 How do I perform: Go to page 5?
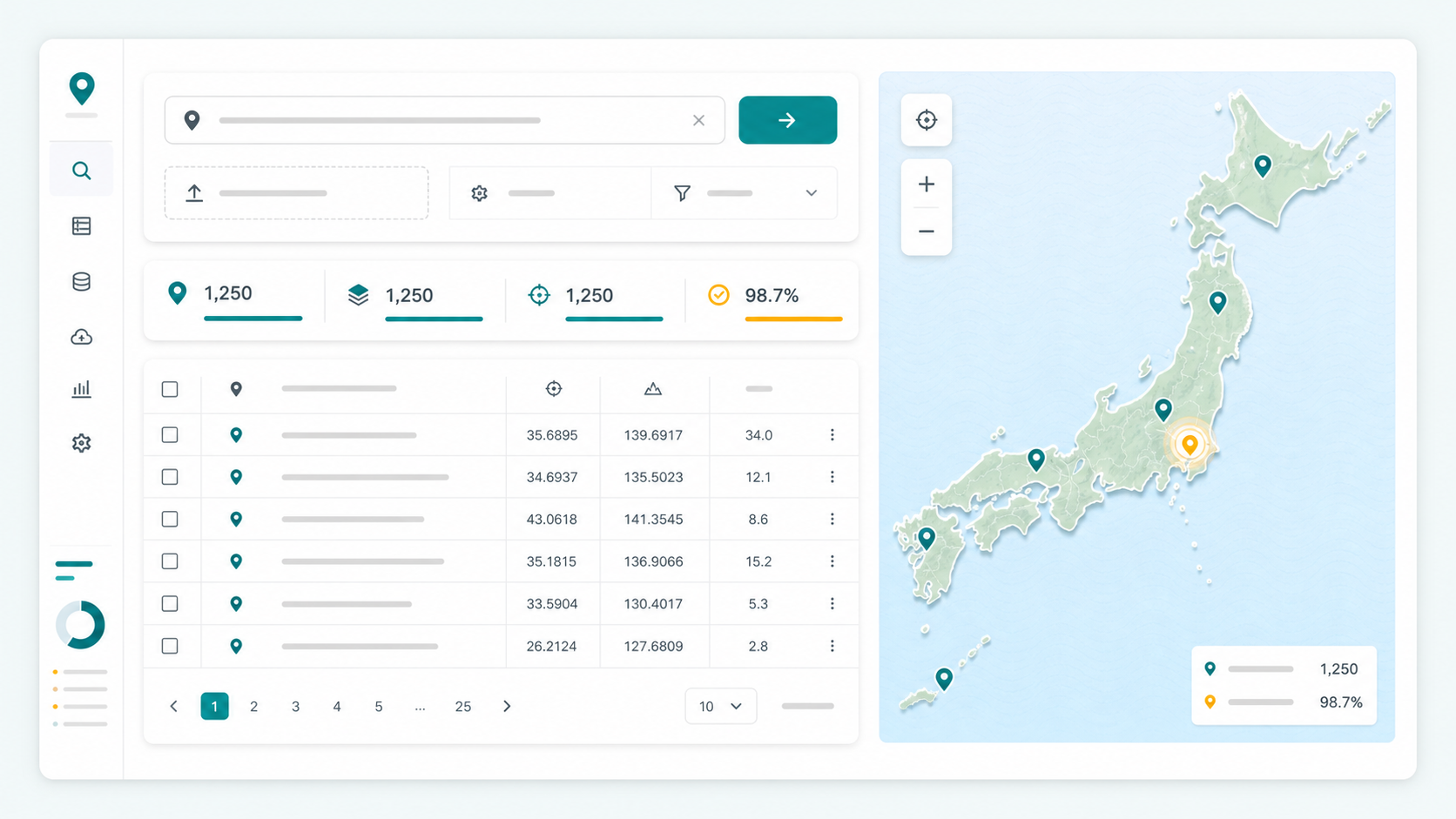378,706
